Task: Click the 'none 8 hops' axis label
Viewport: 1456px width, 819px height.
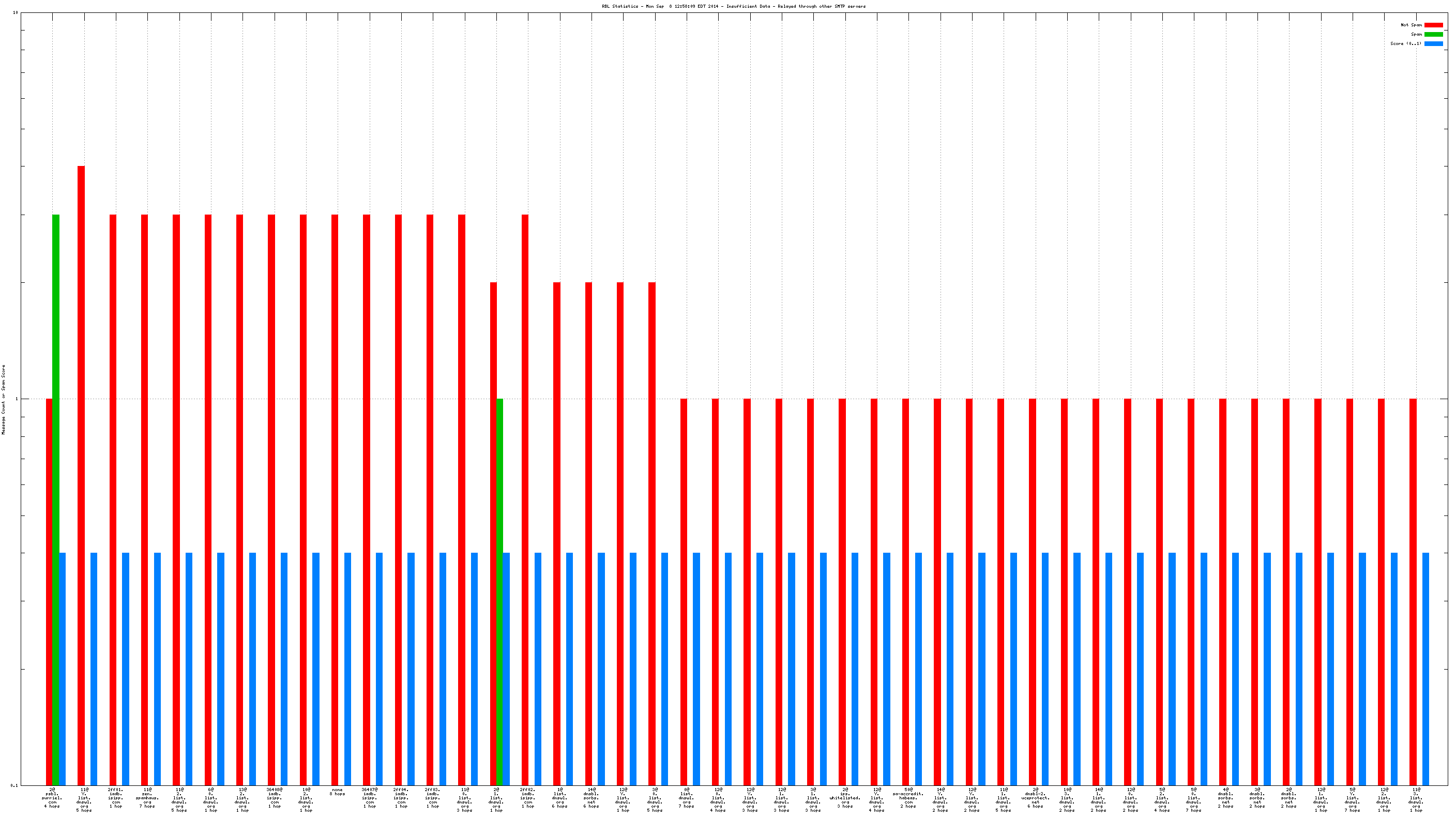Action: pos(337,792)
